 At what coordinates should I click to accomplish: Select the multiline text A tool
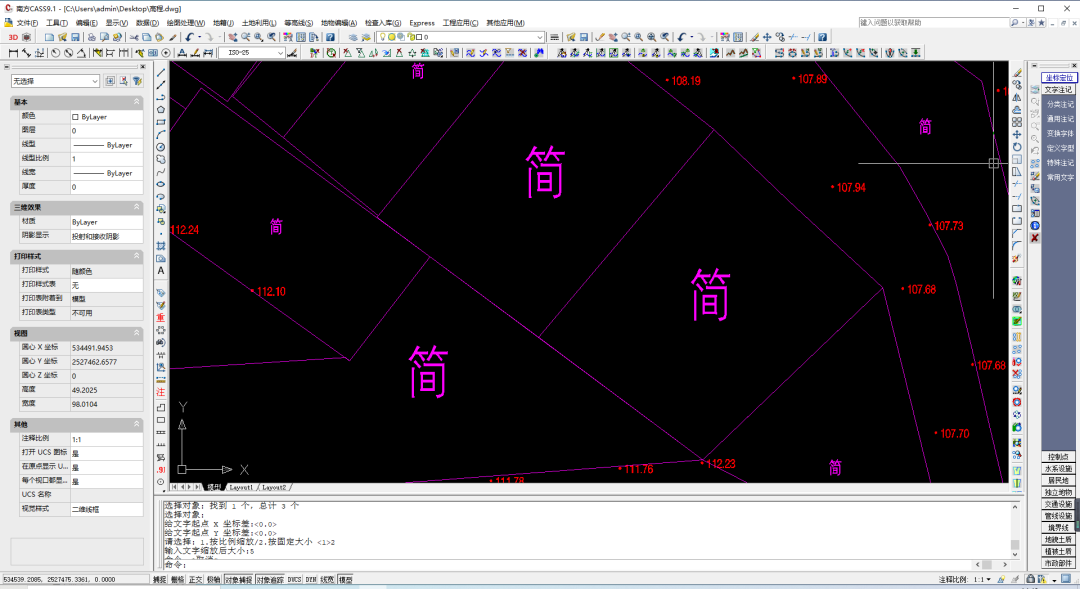tap(160, 271)
